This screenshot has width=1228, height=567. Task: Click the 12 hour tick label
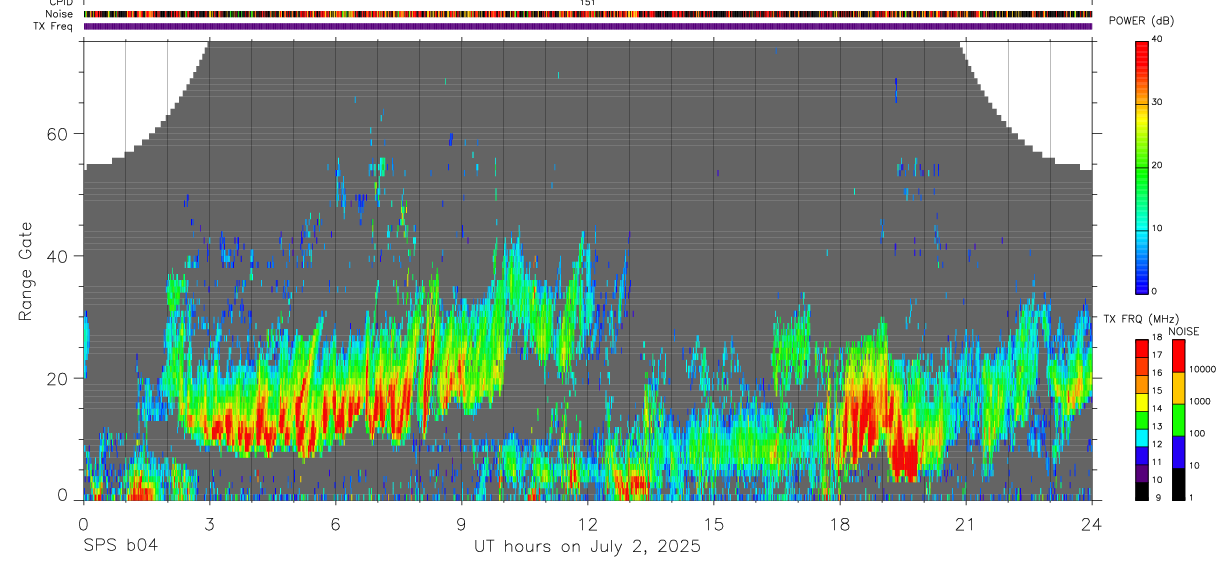[x=588, y=523]
